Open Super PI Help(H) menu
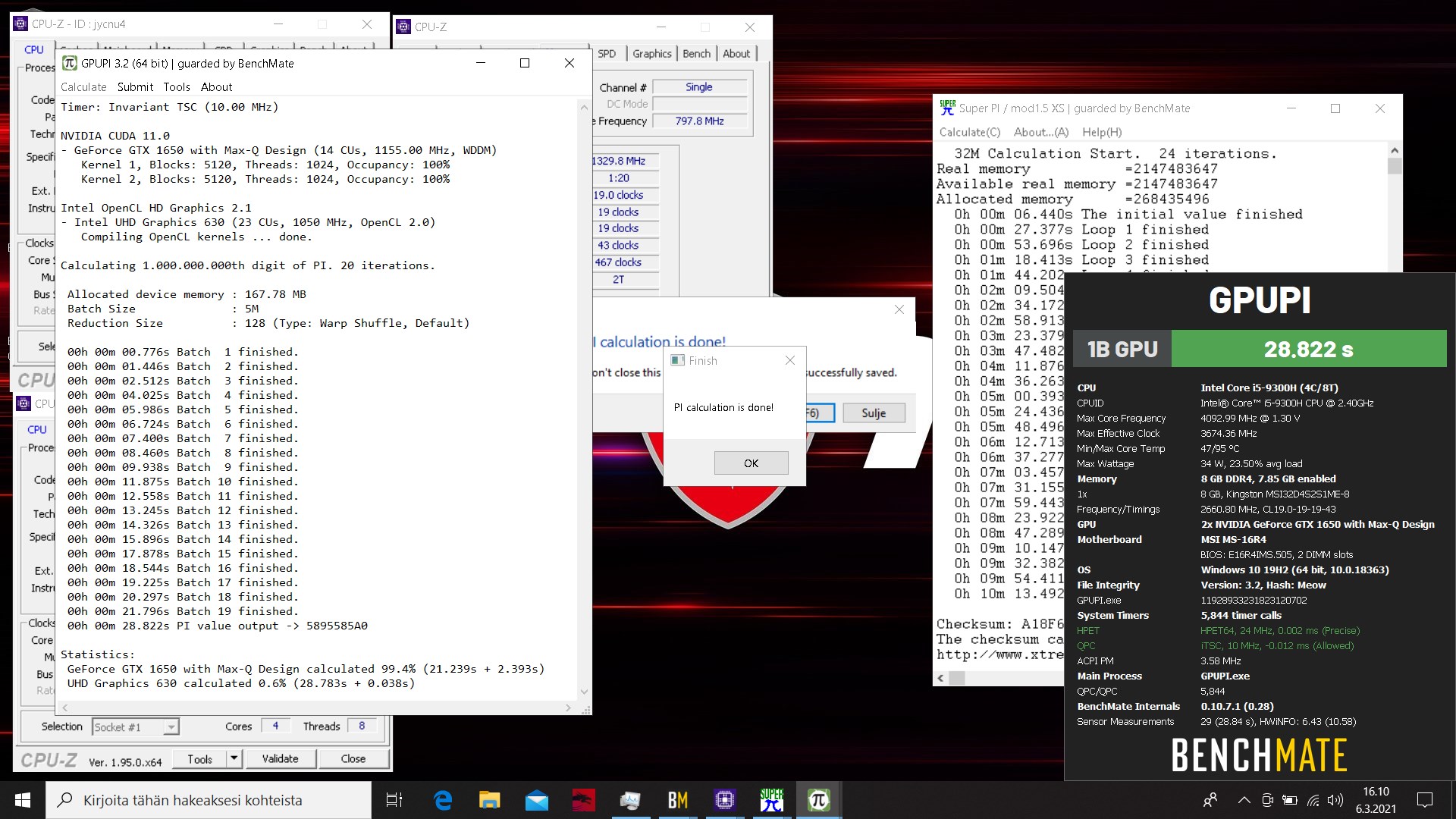The height and width of the screenshot is (819, 1456). 1102,132
